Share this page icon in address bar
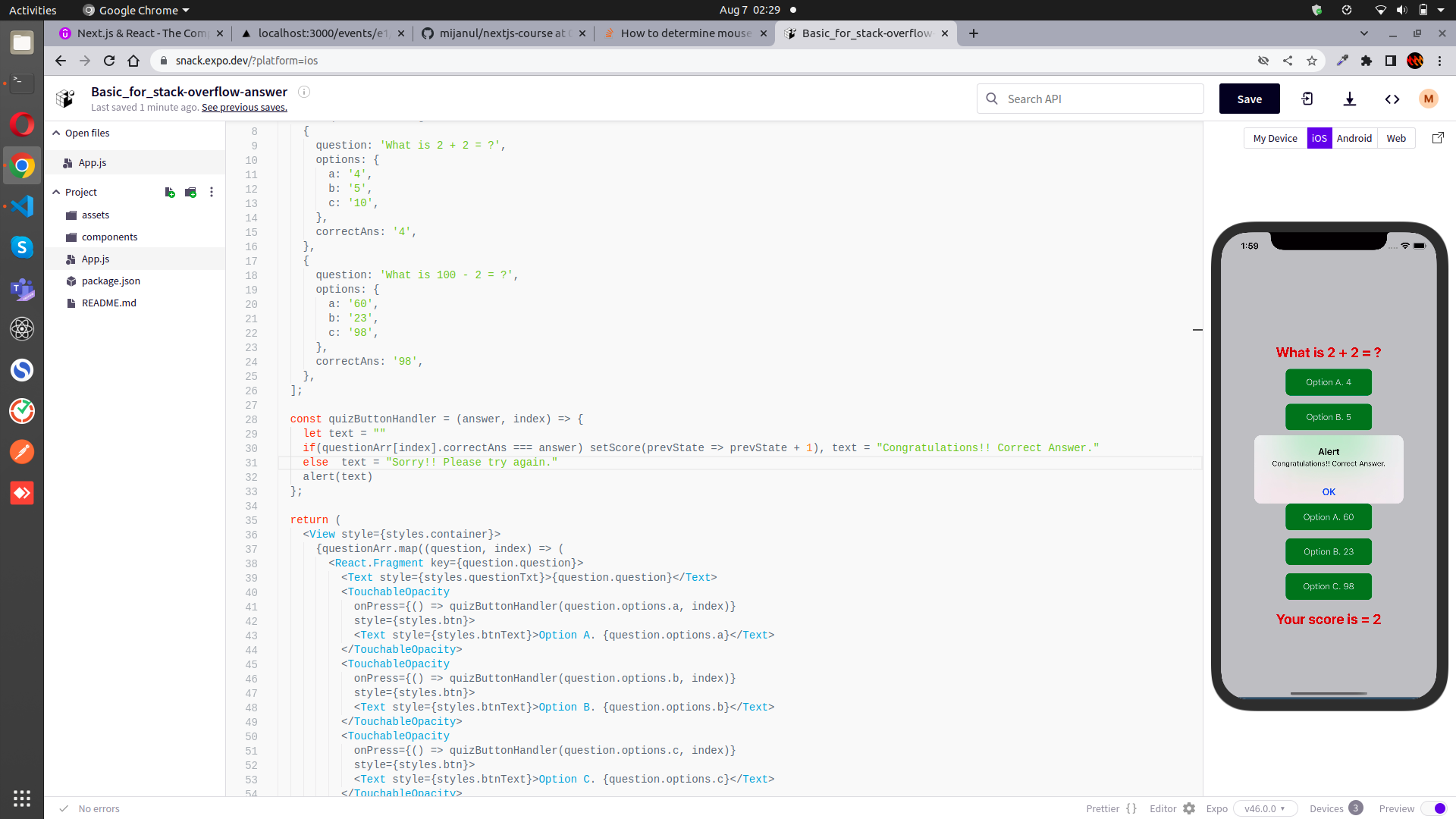This screenshot has height=819, width=1456. click(1288, 61)
